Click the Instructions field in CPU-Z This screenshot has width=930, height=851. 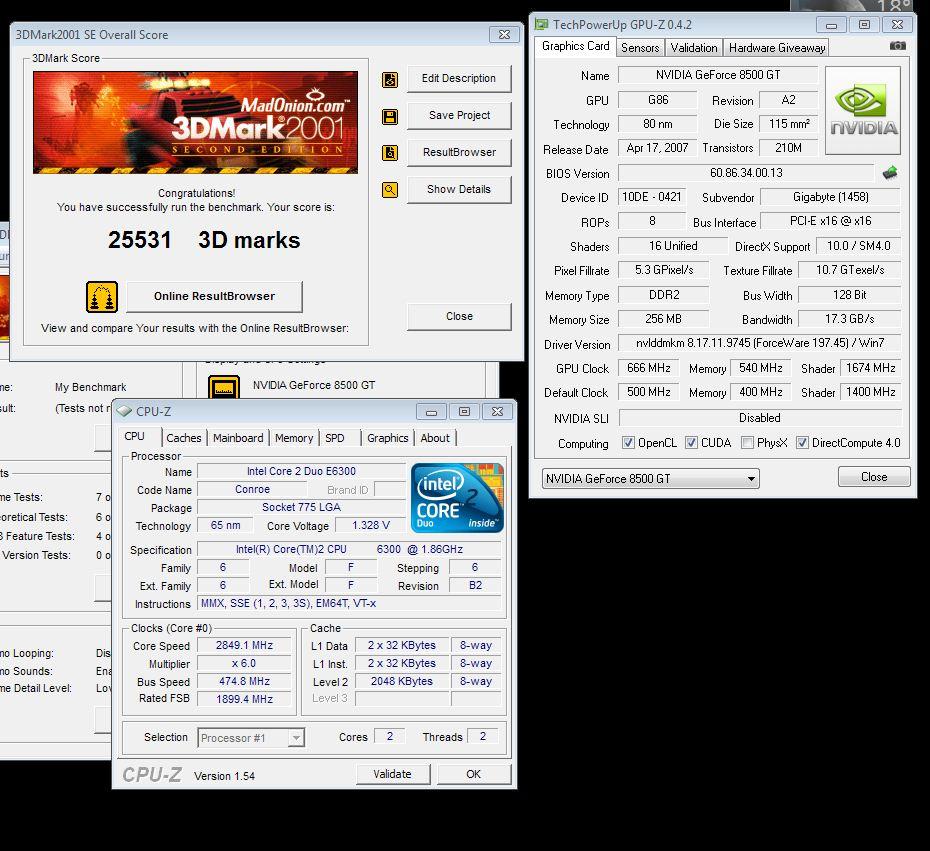pyautogui.click(x=349, y=603)
